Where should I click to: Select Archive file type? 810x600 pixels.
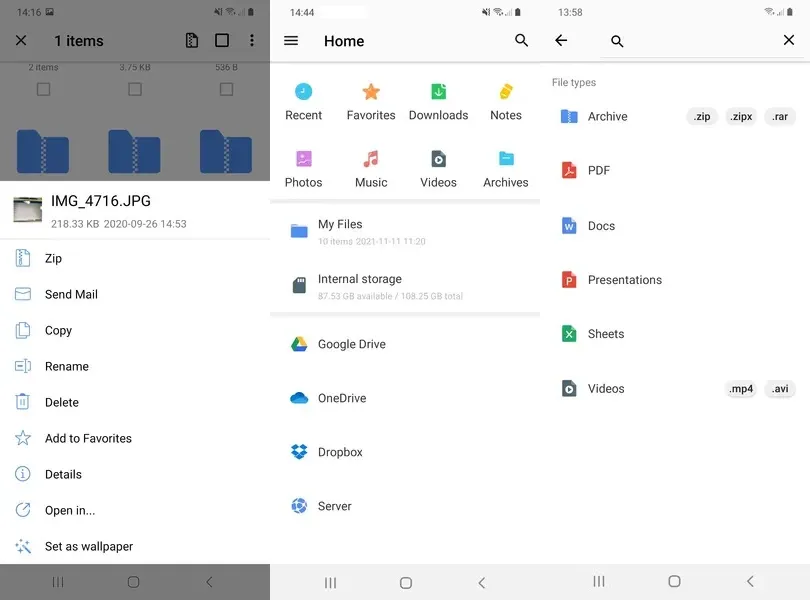click(x=594, y=116)
